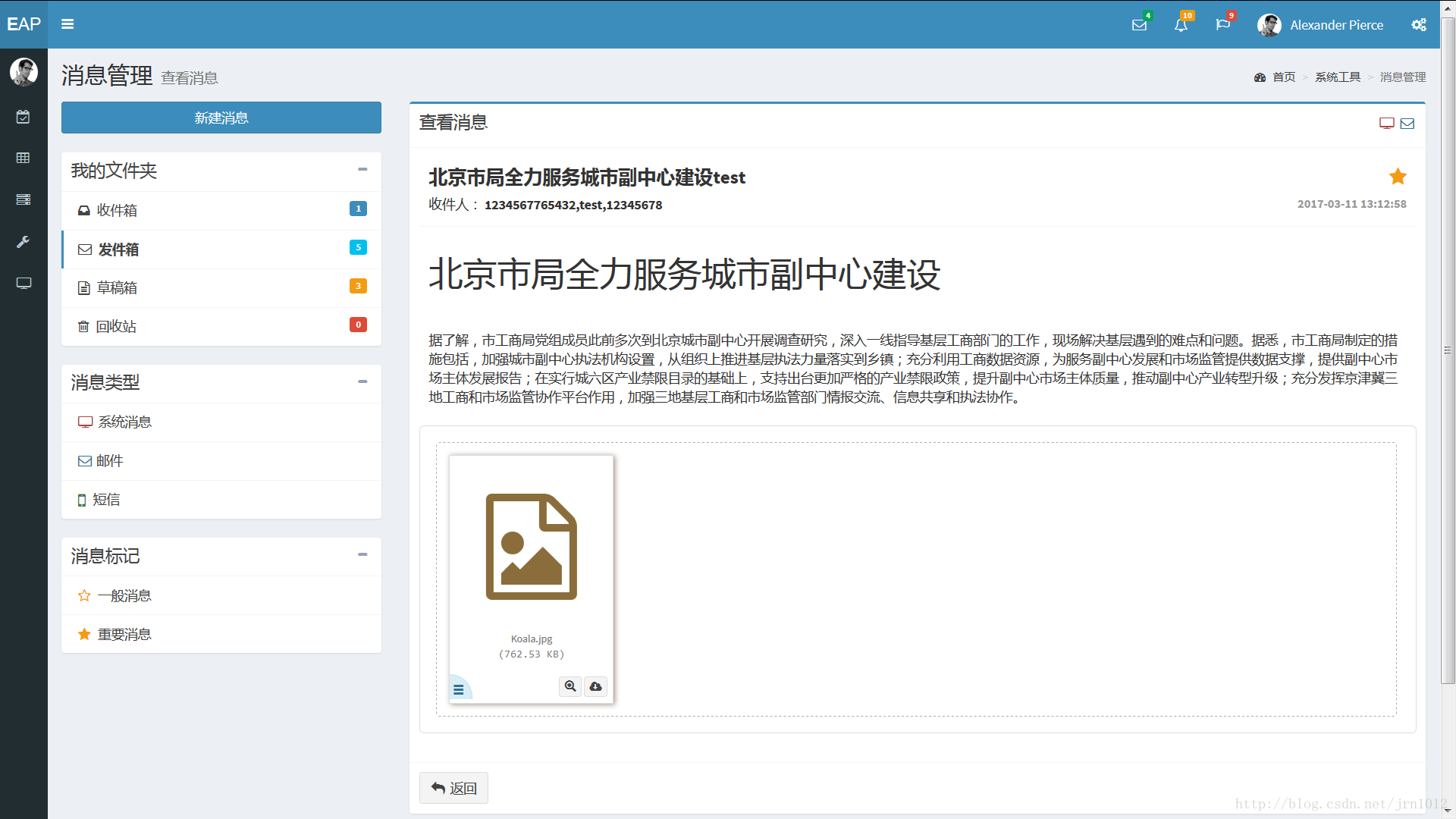Viewport: 1456px width, 819px height.
Task: Click the EAP logo
Action: point(24,24)
